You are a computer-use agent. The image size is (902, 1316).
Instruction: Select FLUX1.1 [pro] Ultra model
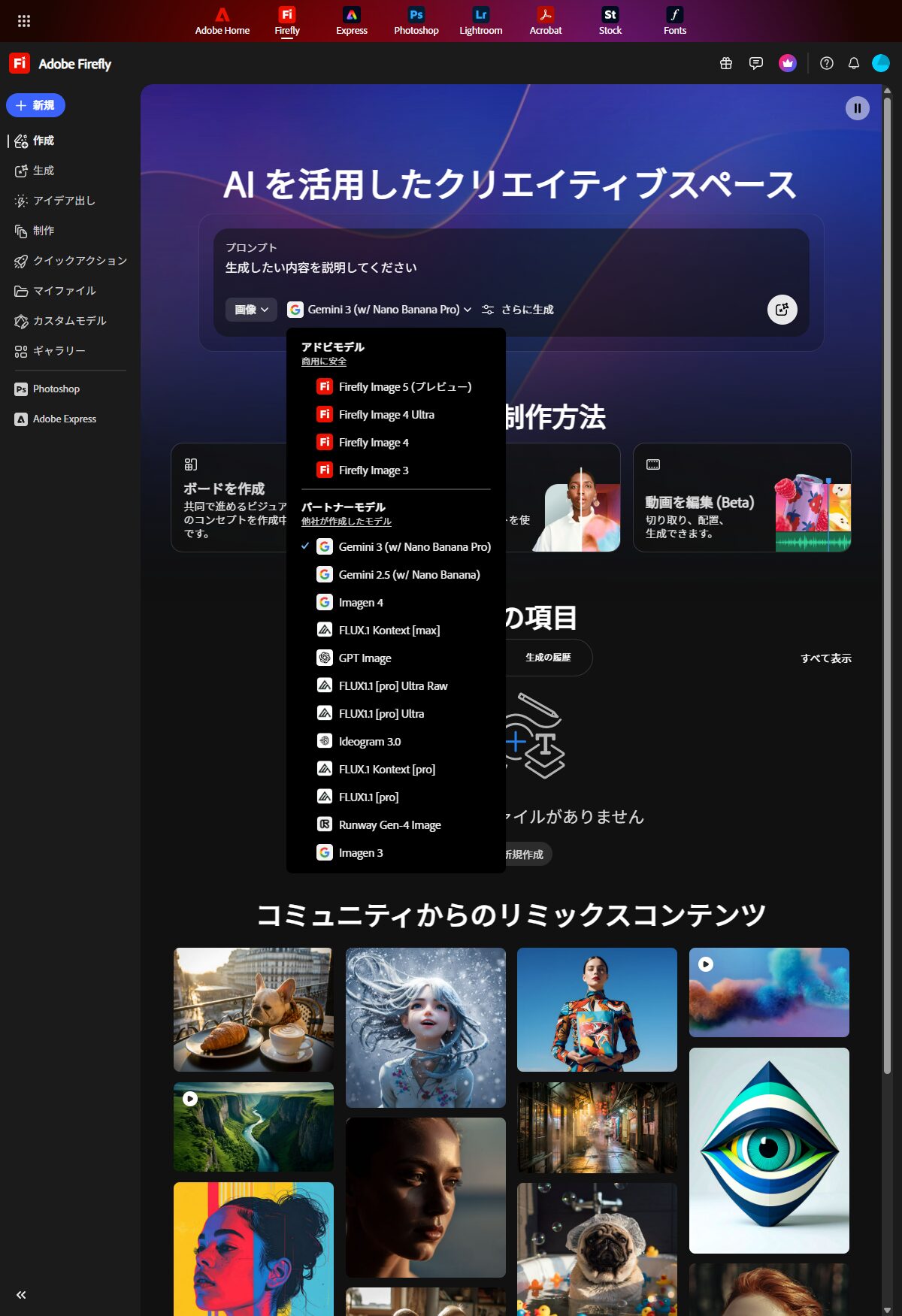click(x=396, y=714)
